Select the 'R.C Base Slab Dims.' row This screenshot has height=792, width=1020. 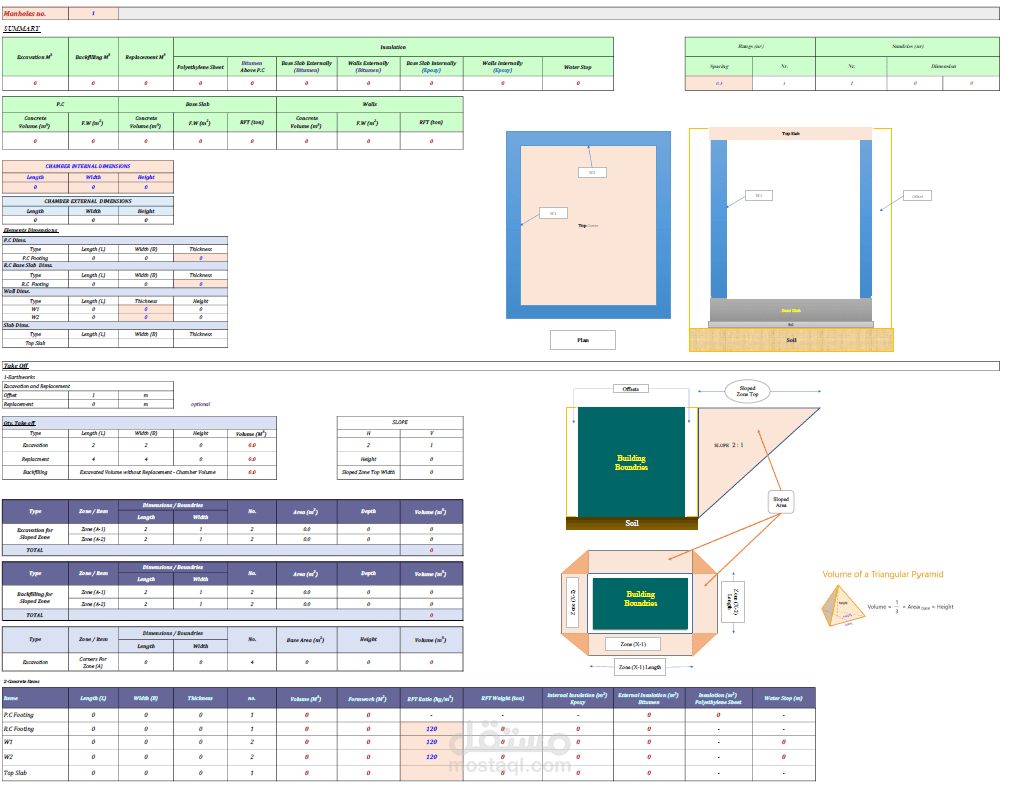[x=115, y=265]
